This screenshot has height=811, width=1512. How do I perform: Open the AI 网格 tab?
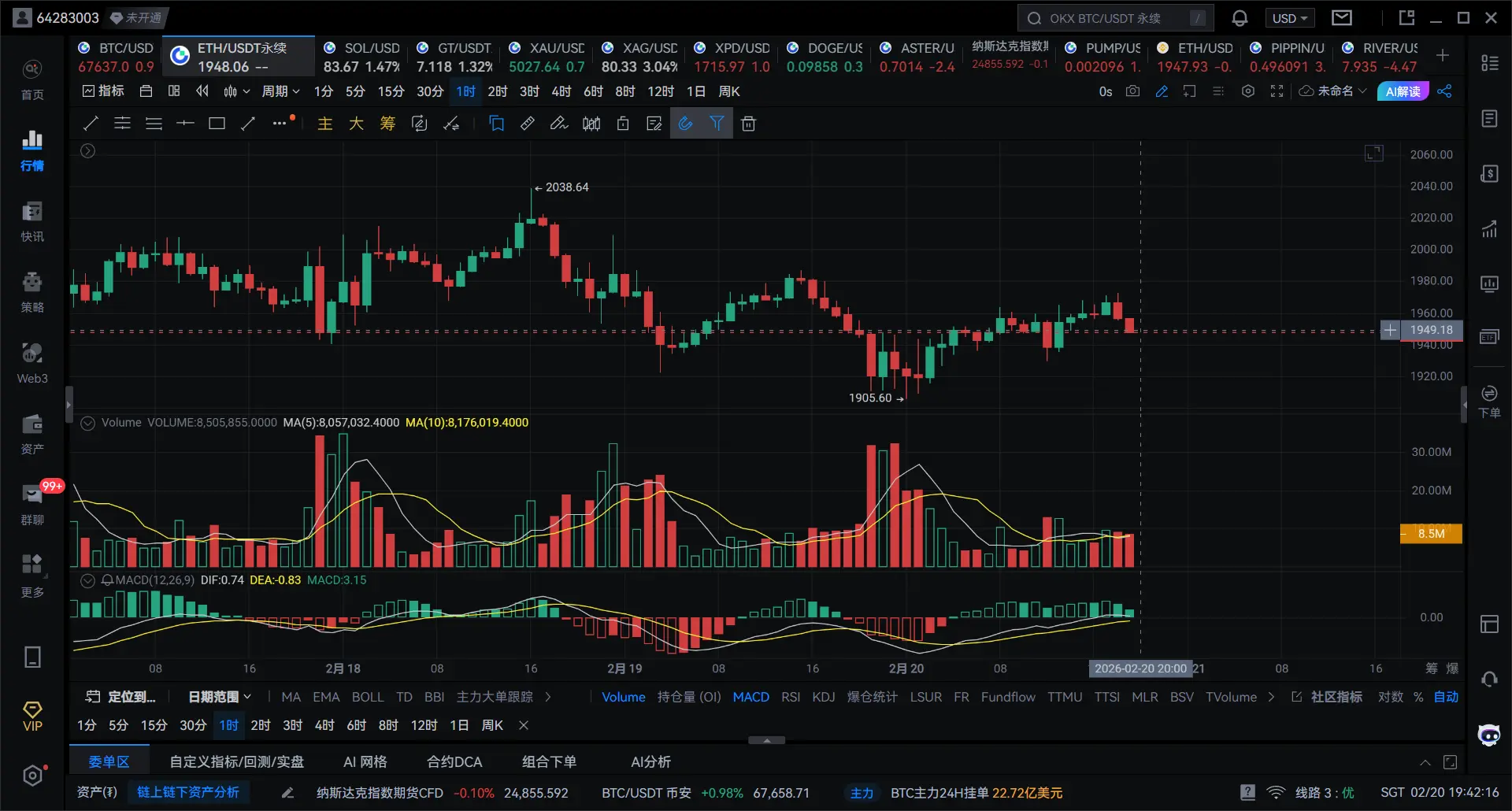[365, 761]
